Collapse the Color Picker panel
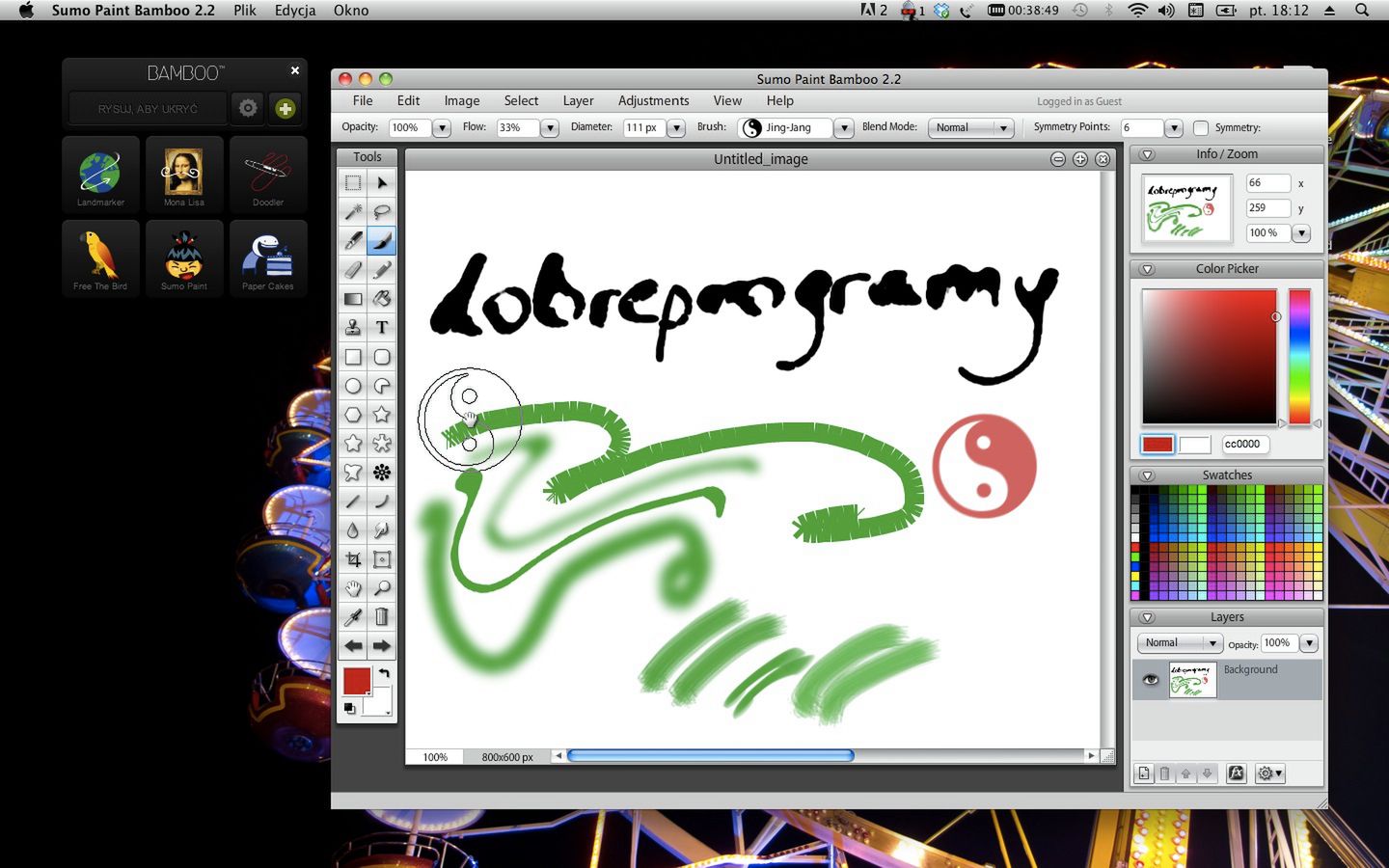1389x868 pixels. [1147, 269]
